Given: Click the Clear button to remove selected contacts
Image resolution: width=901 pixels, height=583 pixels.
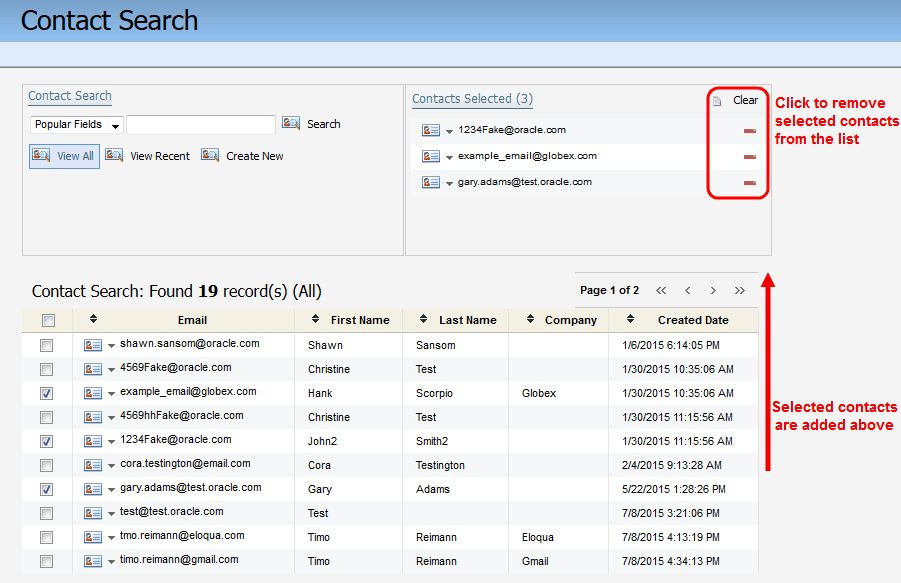Looking at the screenshot, I should 745,100.
